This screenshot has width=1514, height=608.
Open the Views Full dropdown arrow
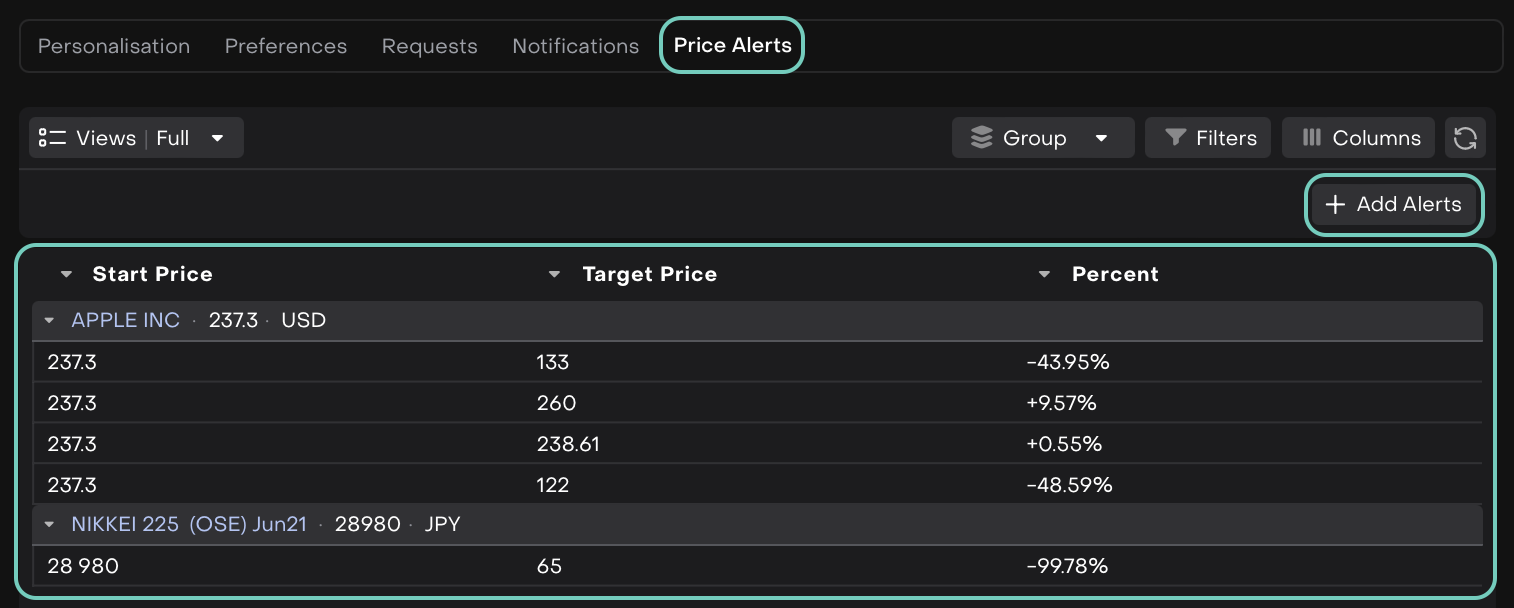tap(217, 138)
